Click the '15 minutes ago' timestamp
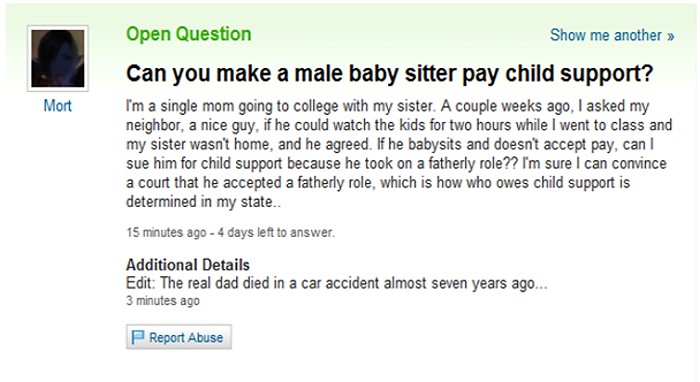 166,233
